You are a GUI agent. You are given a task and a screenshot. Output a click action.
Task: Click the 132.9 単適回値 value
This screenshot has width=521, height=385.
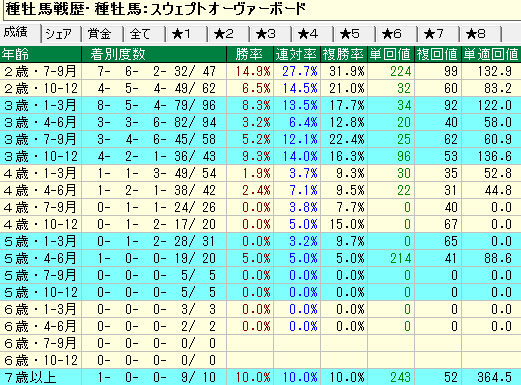pos(494,71)
